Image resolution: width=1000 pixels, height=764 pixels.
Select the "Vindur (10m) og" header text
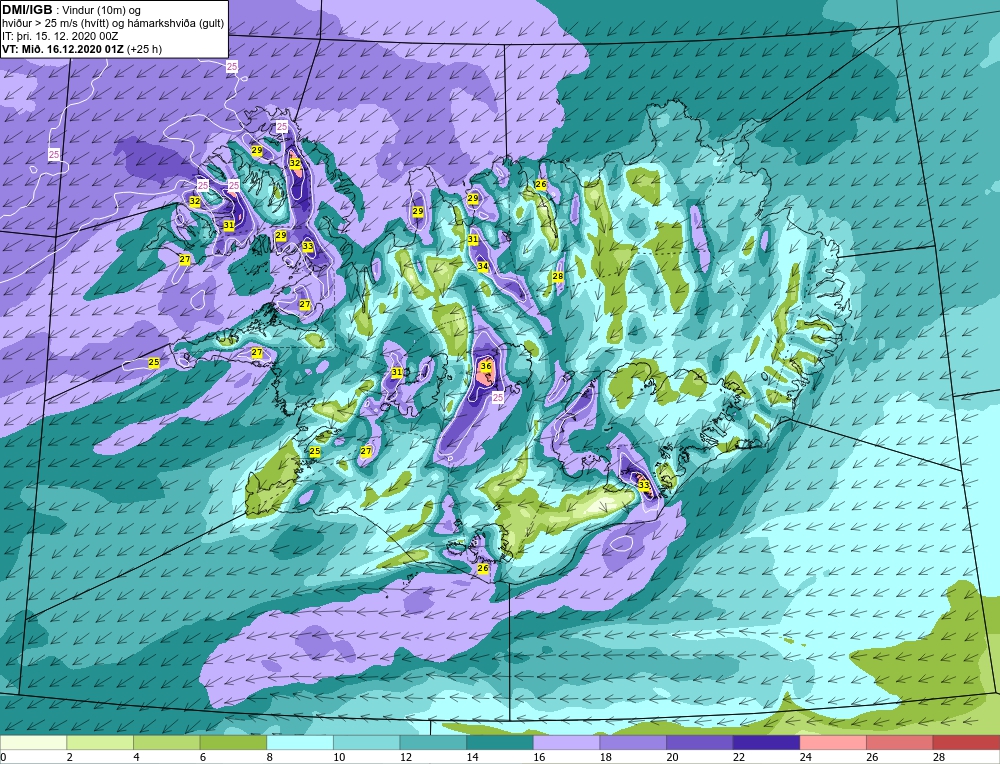click(x=101, y=11)
